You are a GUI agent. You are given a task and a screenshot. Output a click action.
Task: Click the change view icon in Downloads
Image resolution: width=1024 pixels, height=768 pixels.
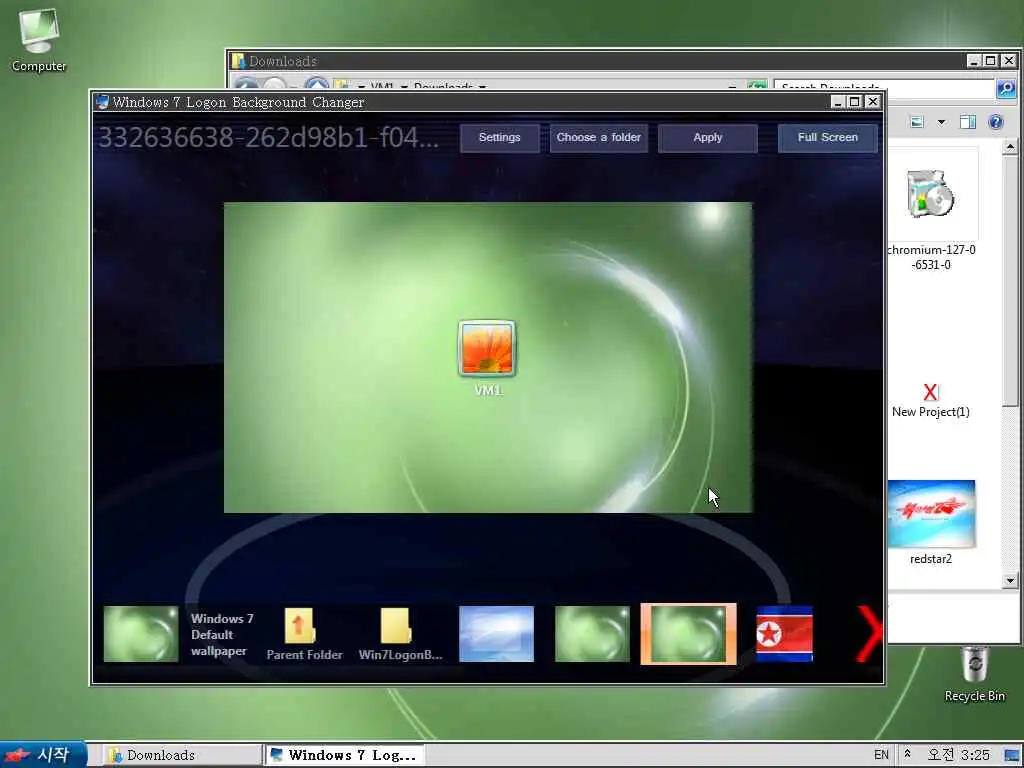(918, 122)
